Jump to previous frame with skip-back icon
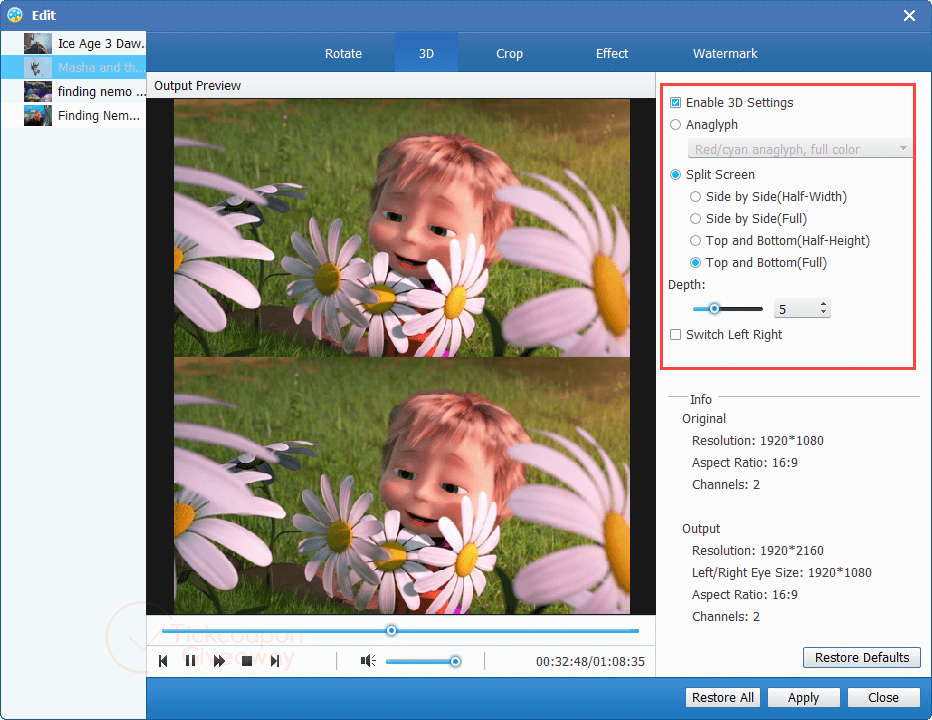The image size is (932, 720). (163, 661)
